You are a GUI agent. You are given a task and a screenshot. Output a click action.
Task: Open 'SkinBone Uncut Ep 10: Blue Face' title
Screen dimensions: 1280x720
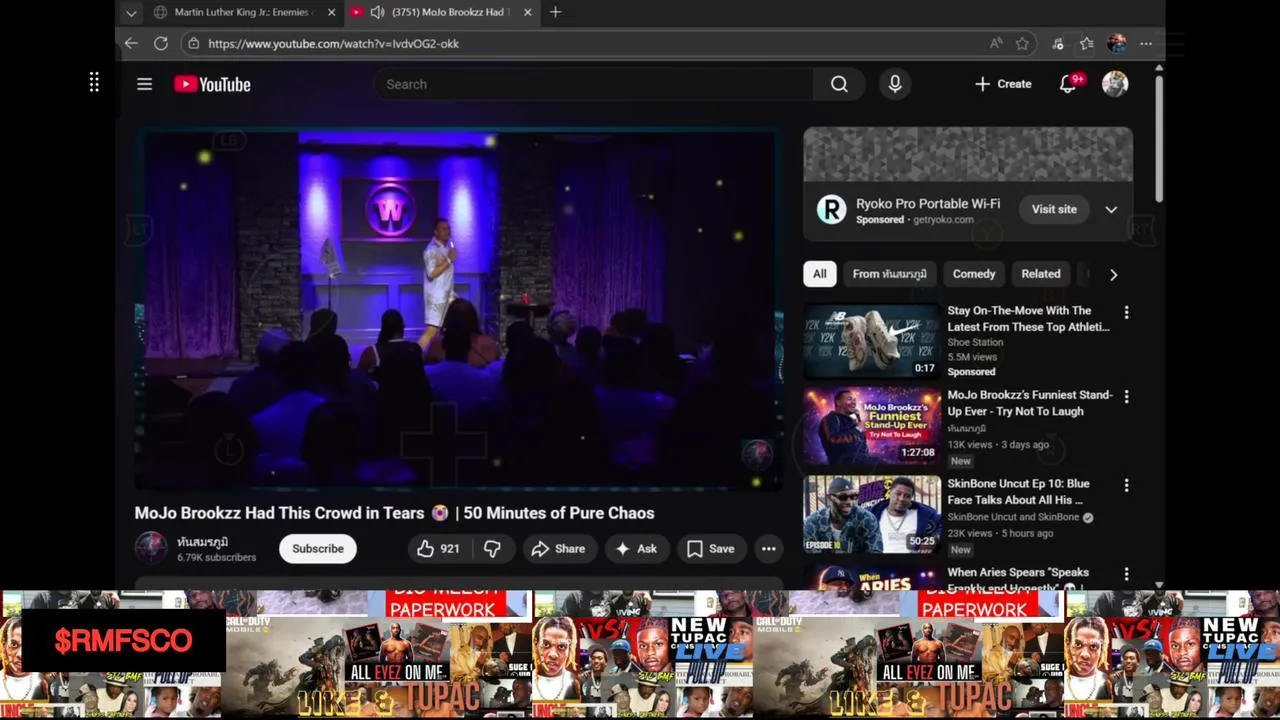[1018, 492]
